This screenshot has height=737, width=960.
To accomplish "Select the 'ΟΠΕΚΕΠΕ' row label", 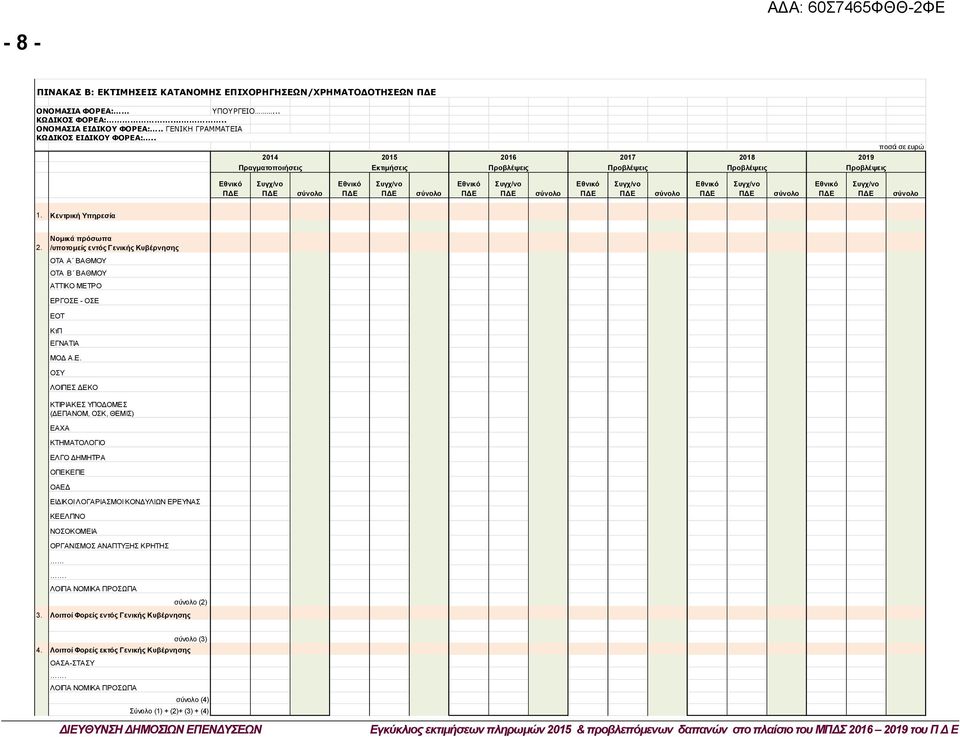I will [x=67, y=472].
